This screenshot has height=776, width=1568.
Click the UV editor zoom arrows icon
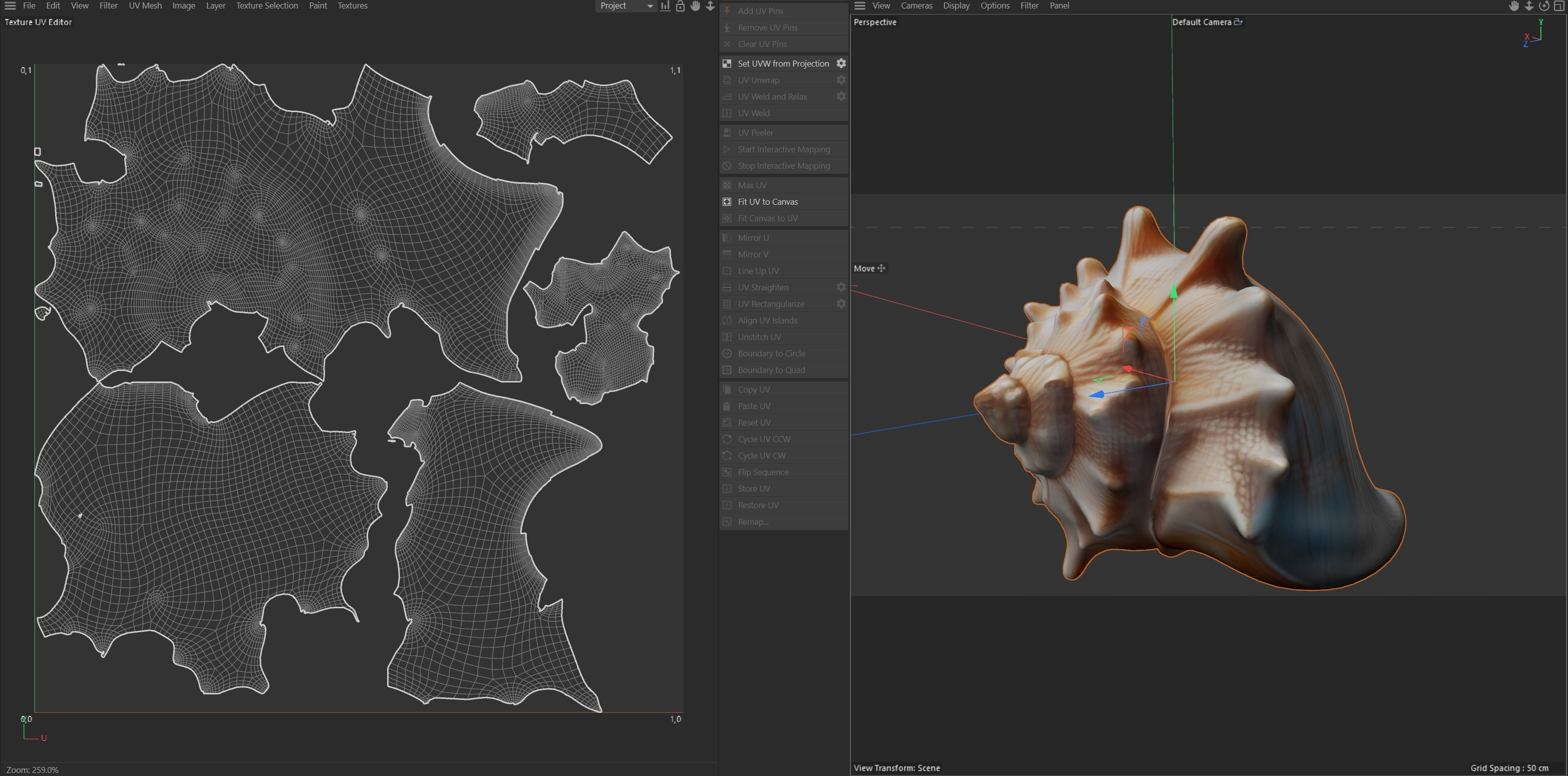710,6
